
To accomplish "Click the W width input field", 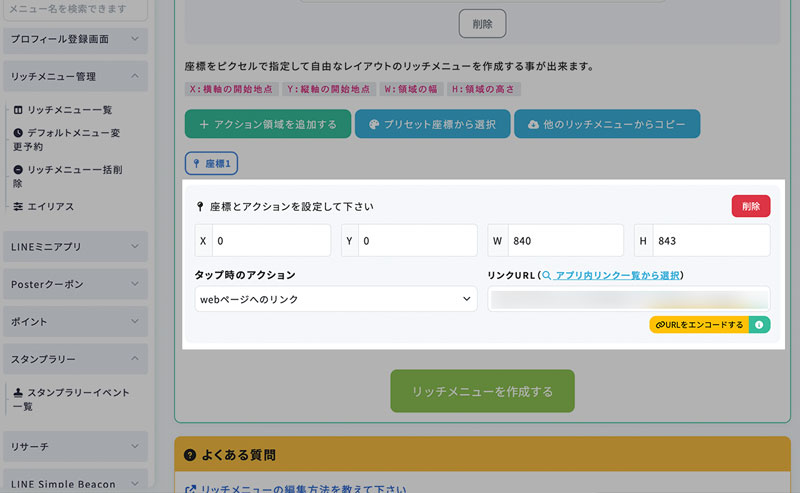I will pyautogui.click(x=565, y=241).
